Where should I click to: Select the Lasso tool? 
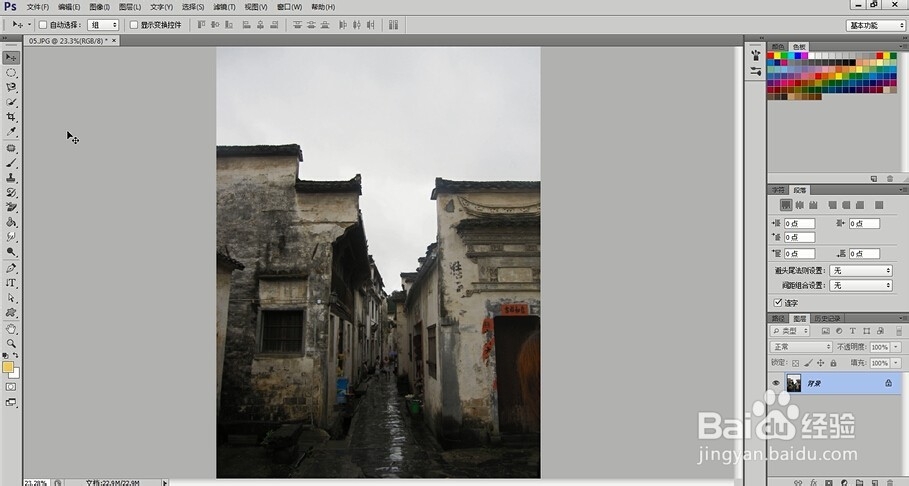tap(11, 88)
